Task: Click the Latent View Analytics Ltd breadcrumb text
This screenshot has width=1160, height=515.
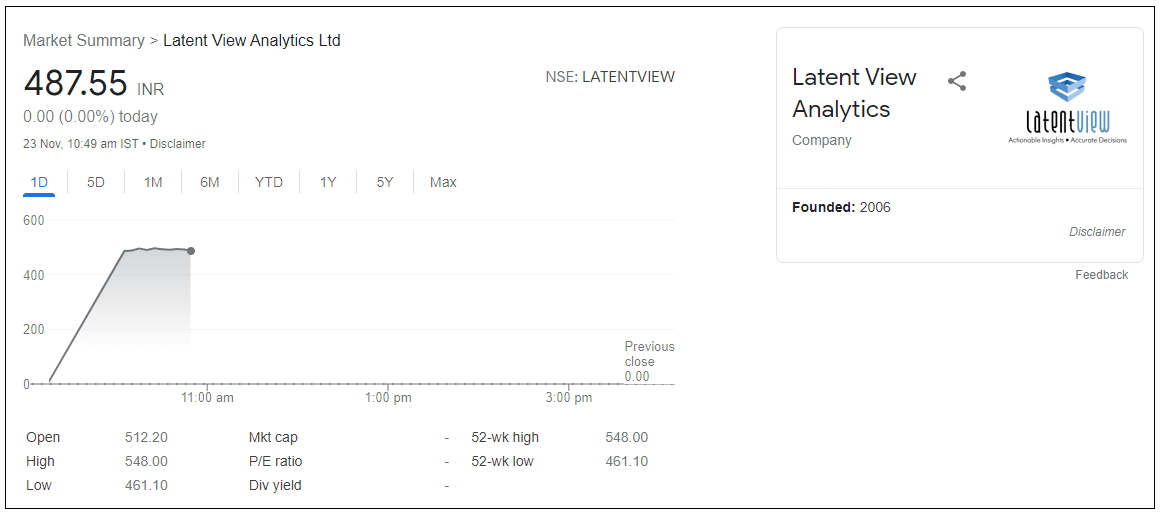Action: 252,41
